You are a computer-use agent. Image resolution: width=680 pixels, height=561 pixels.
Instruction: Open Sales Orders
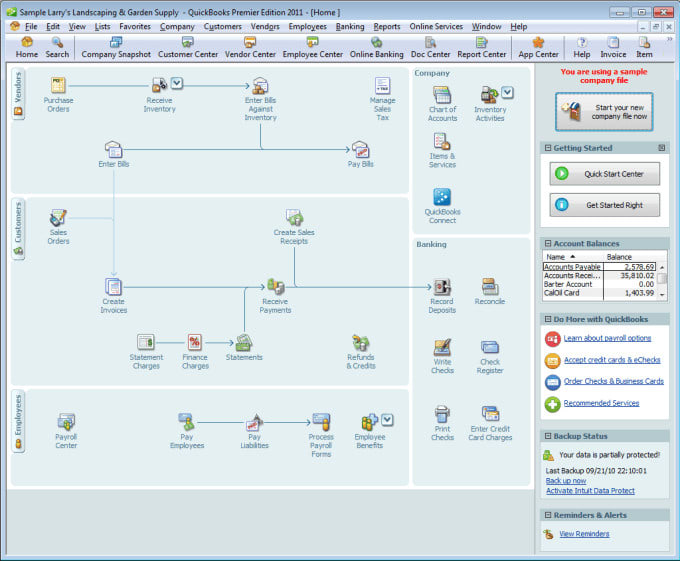click(58, 218)
